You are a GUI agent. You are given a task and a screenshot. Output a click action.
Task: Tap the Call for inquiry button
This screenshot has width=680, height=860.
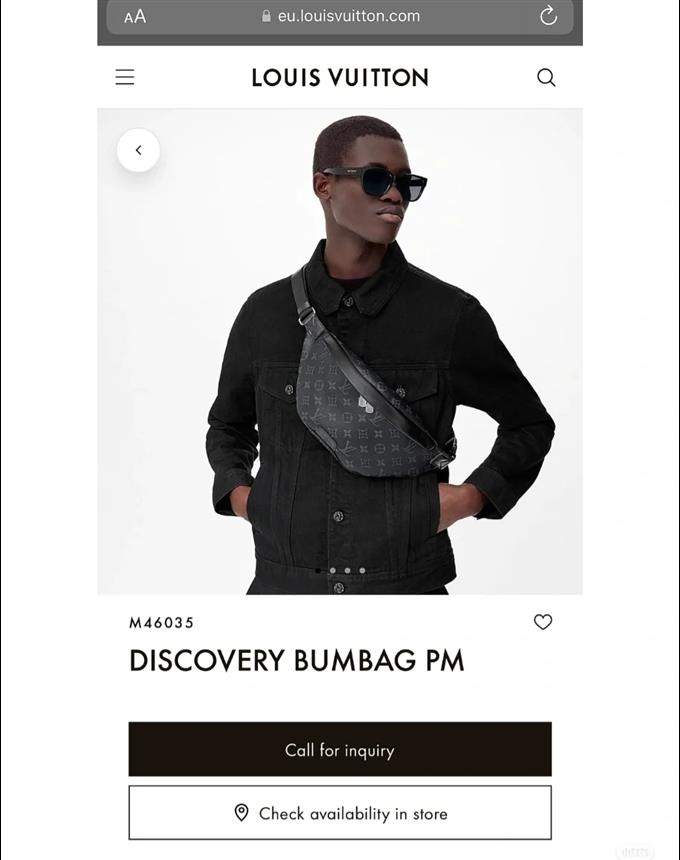(x=340, y=749)
